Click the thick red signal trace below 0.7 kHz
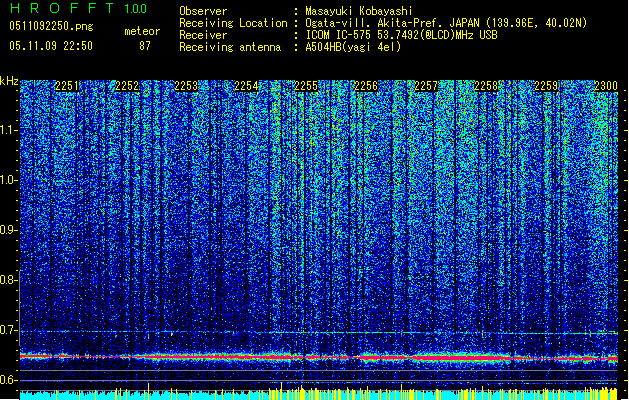The width and height of the screenshot is (629, 400). pyautogui.click(x=319, y=357)
